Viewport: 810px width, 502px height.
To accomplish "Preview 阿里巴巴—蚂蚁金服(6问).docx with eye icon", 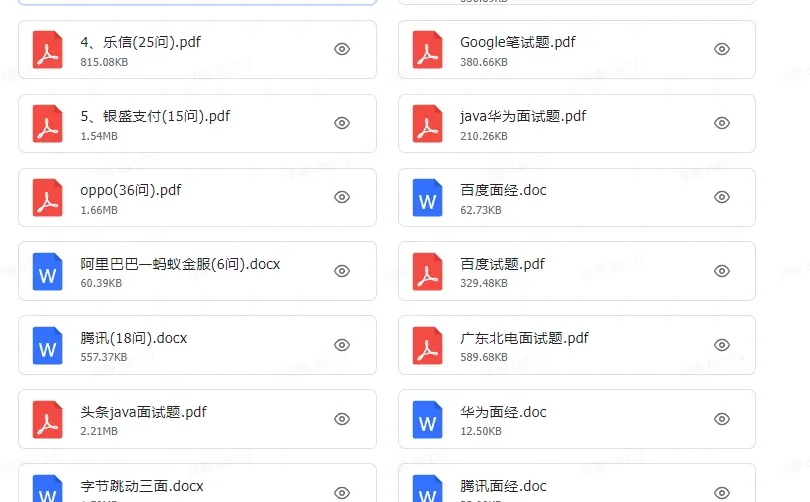I will coord(342,271).
